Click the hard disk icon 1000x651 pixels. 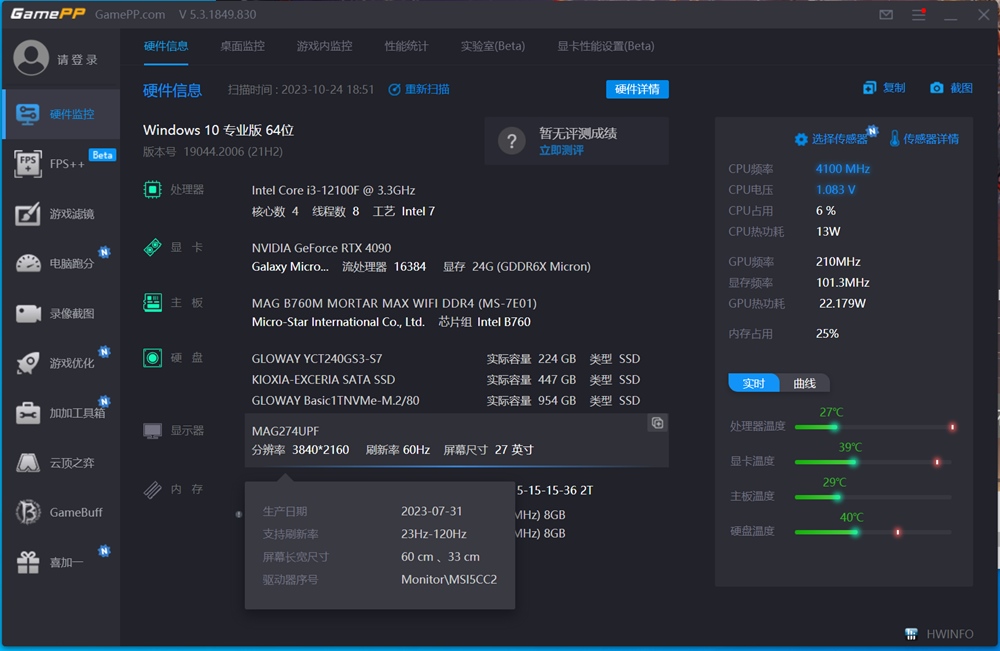[152, 358]
